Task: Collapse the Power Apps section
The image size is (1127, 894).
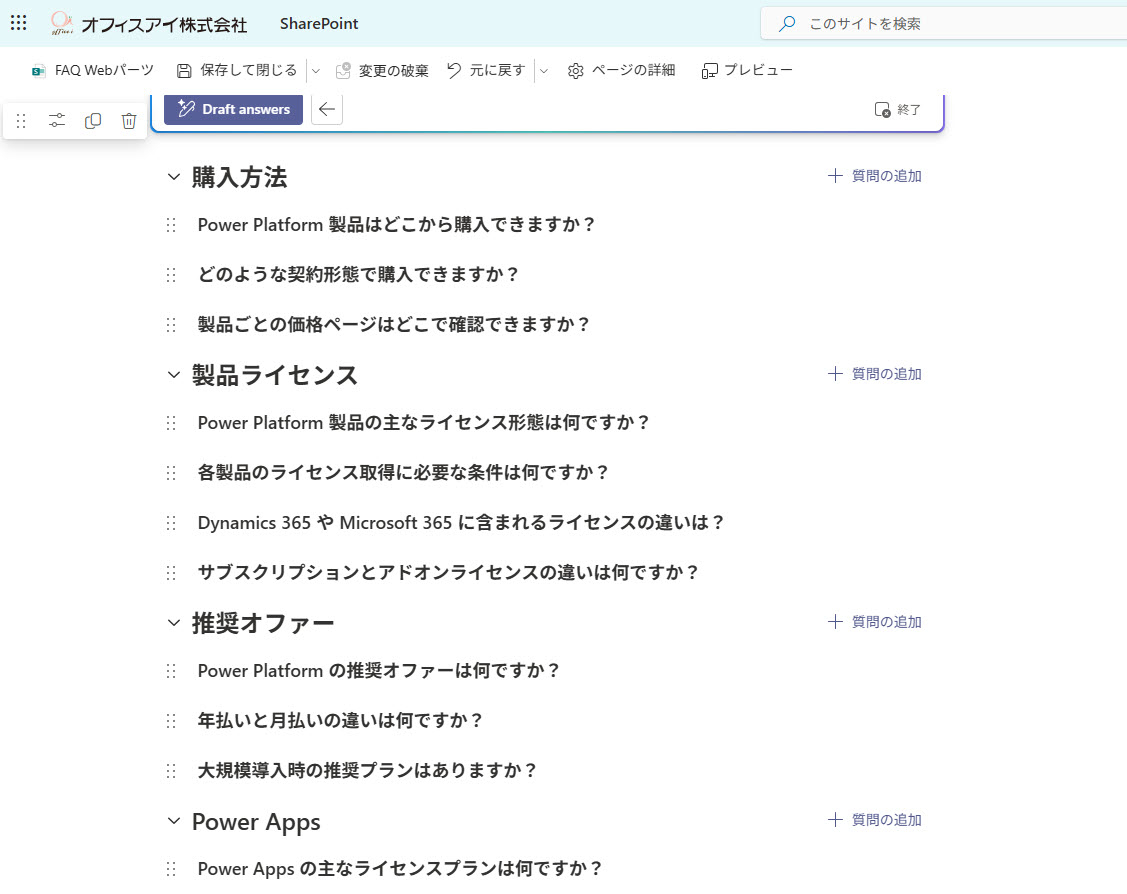Action: coord(173,821)
